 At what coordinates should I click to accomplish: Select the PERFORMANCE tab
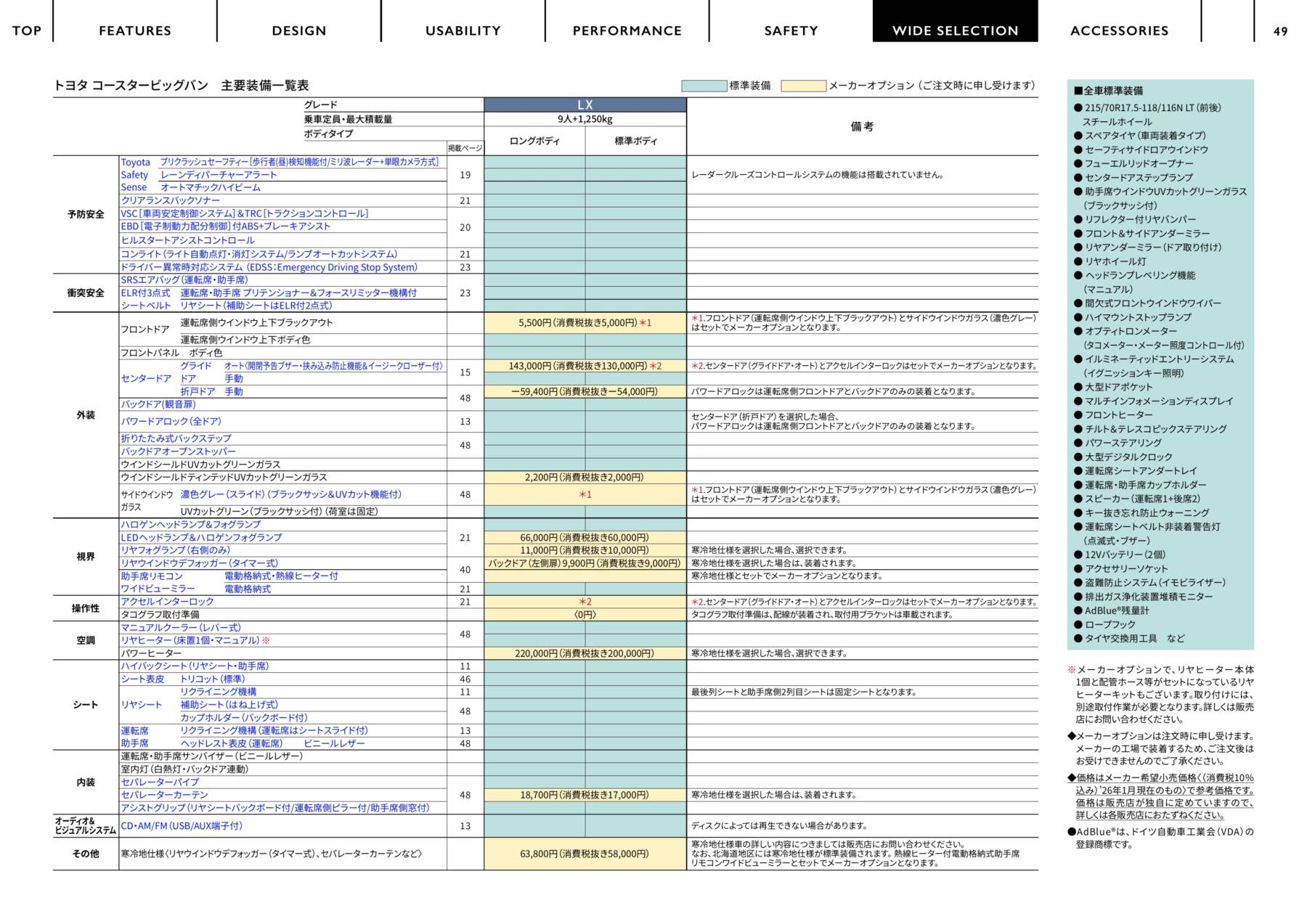pos(627,30)
